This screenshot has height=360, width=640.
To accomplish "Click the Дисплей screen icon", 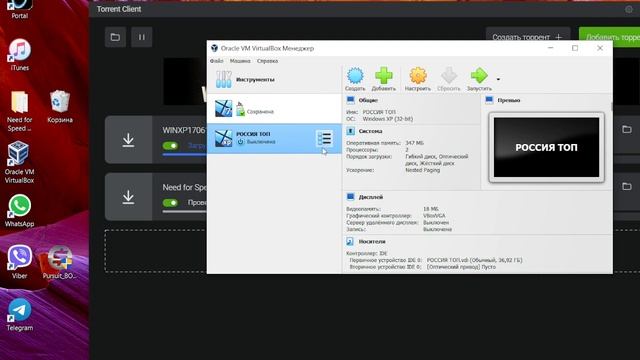I will pos(351,197).
